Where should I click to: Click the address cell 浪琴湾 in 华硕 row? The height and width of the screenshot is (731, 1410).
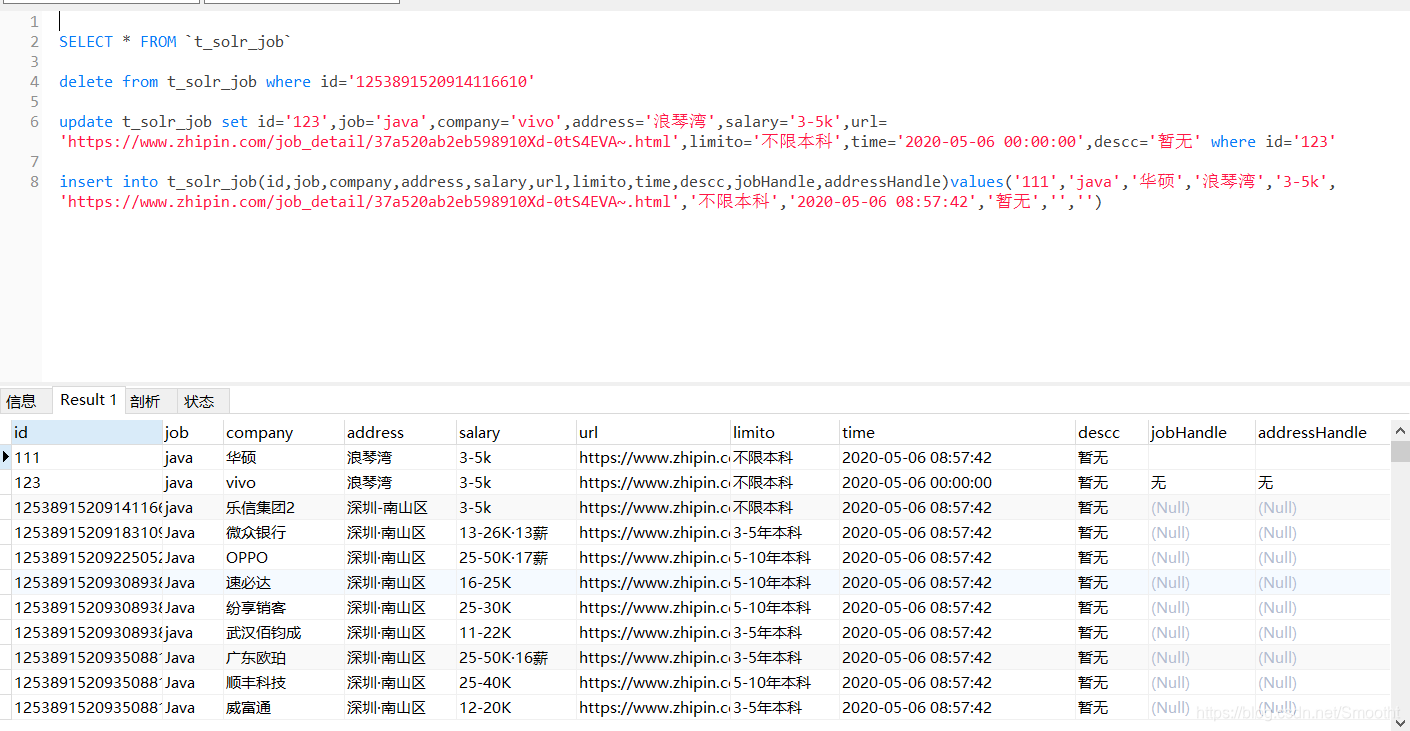click(x=400, y=457)
